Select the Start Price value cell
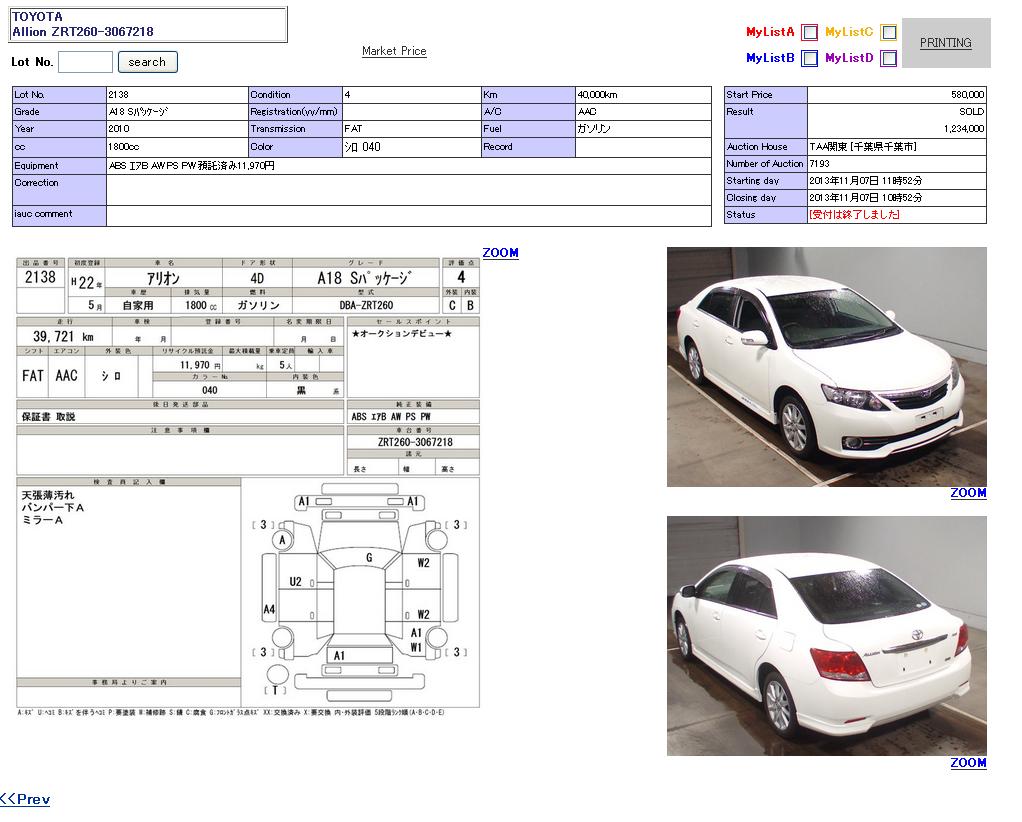The width and height of the screenshot is (1022, 822). click(896, 94)
